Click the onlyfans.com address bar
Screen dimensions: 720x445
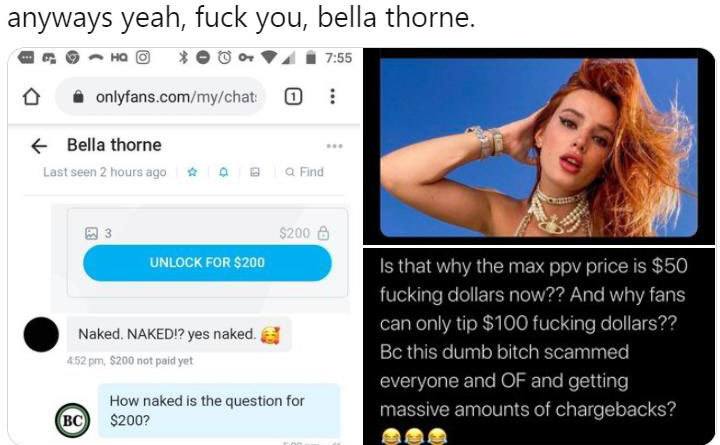[x=160, y=96]
